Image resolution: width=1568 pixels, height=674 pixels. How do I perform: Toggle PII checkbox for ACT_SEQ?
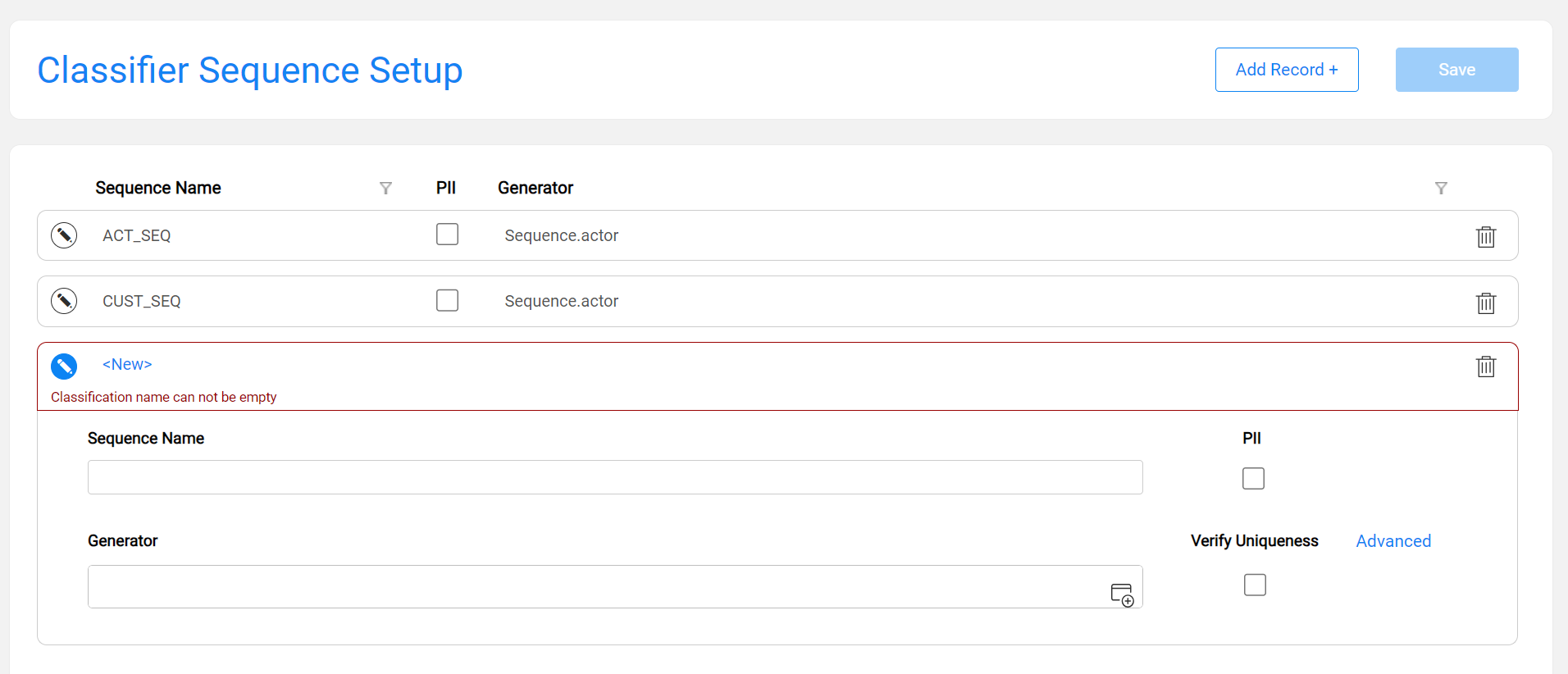(x=447, y=235)
